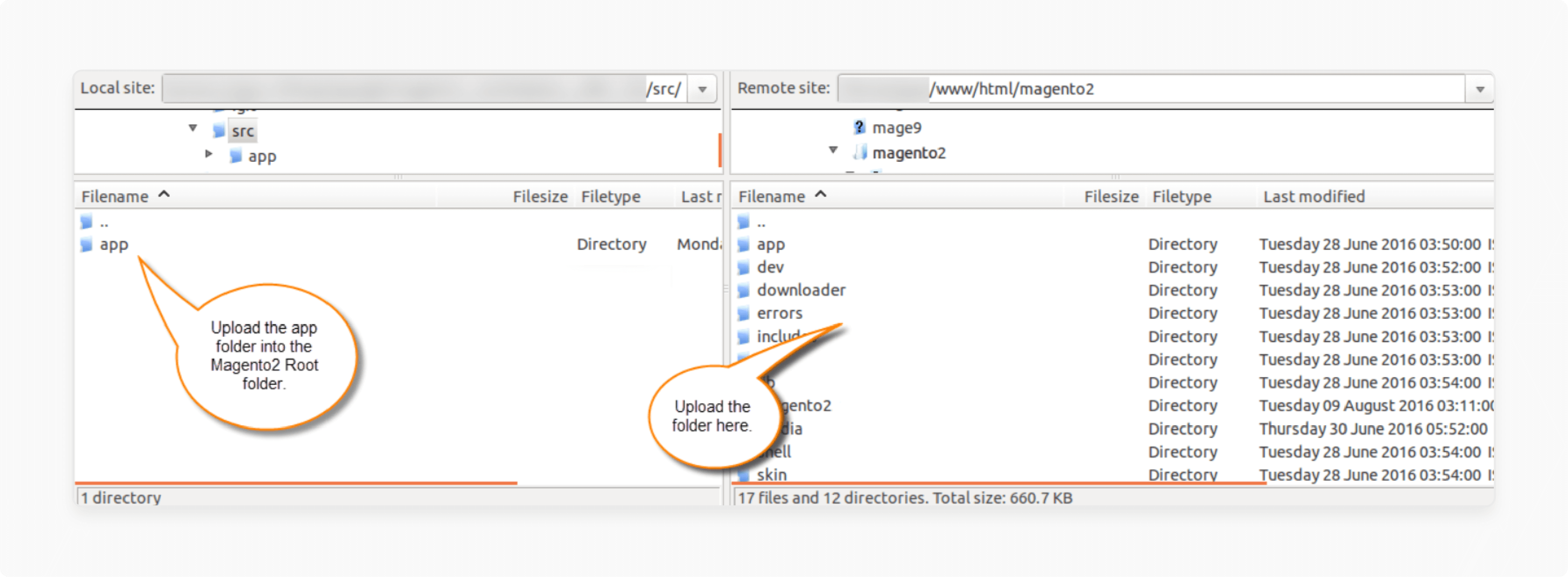
Task: Click the app folder icon in local list
Action: tap(87, 245)
